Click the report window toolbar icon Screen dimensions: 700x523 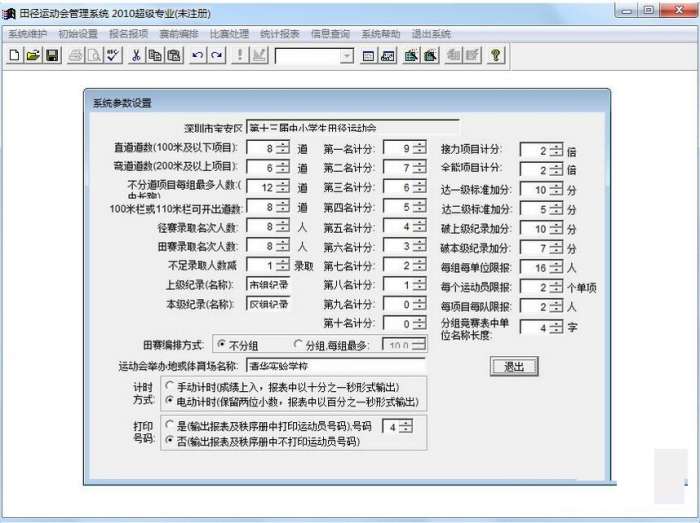(x=388, y=55)
